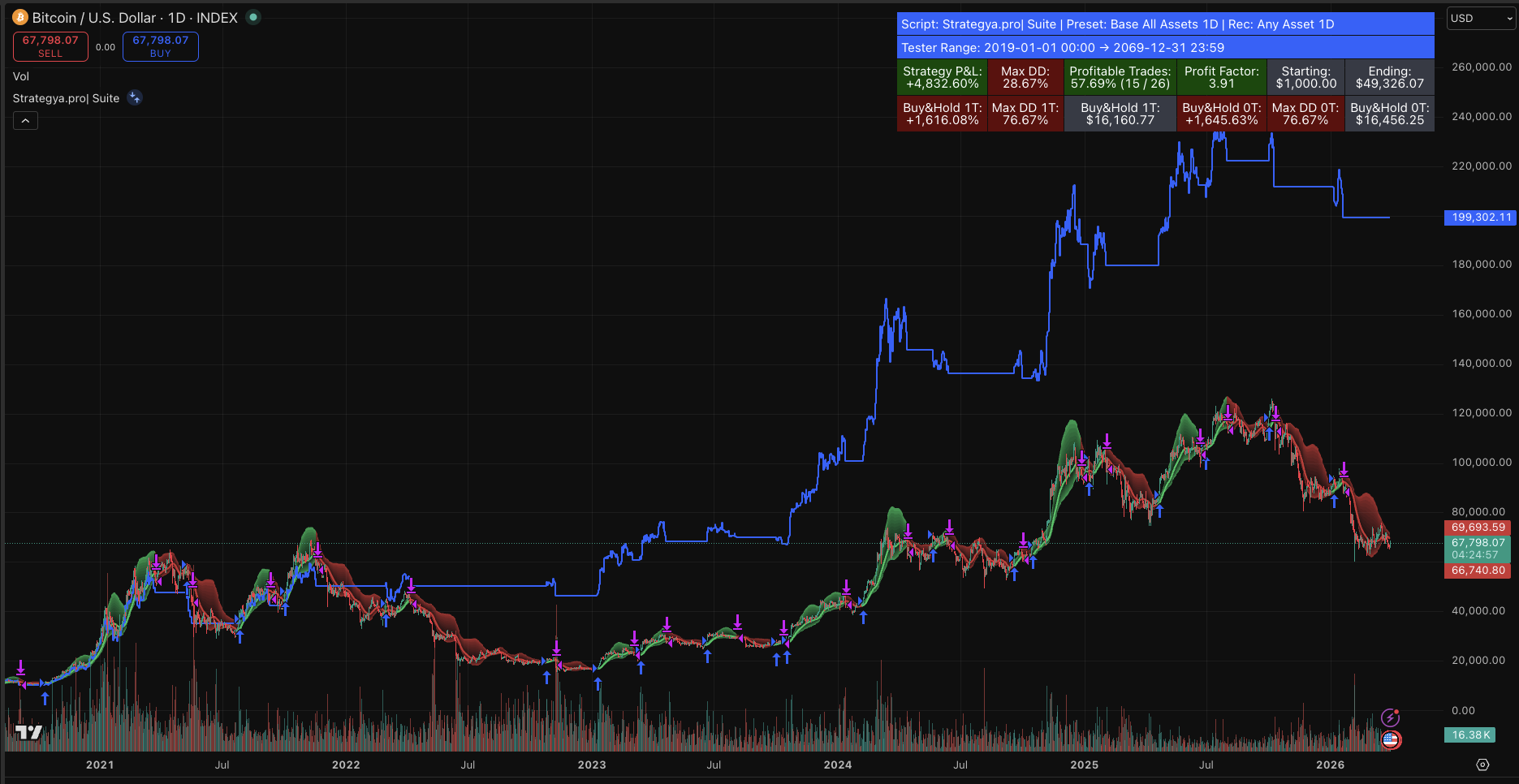Viewport: 1519px width, 784px height.
Task: Open the USD currency dropdown
Action: (x=1482, y=18)
